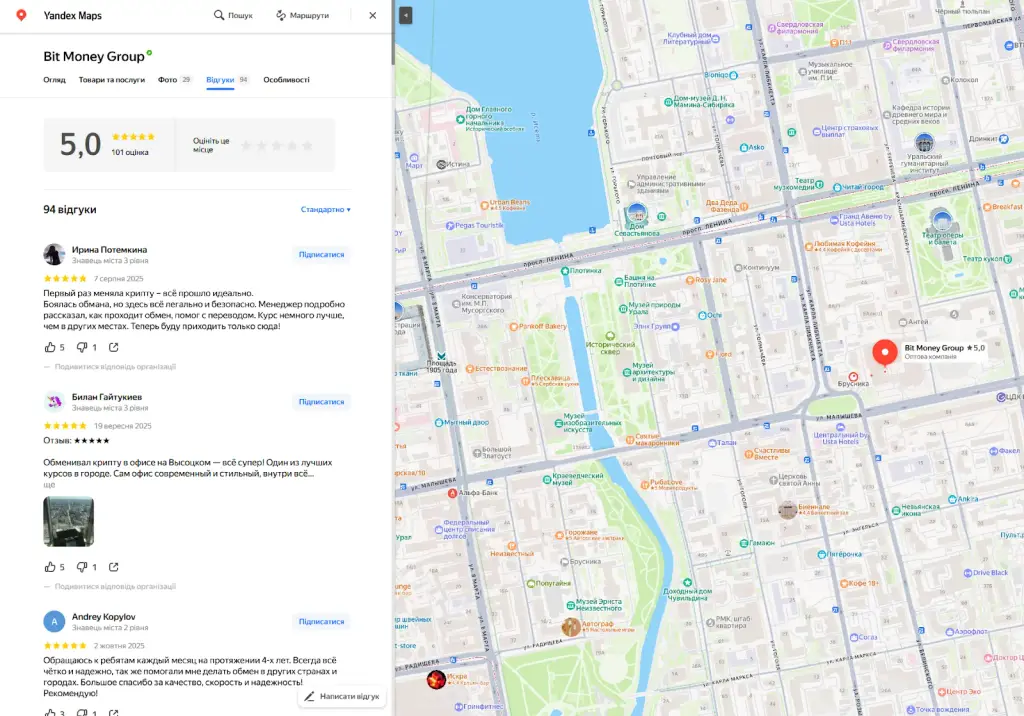The width and height of the screenshot is (1024, 716).
Task: Share Билан Гайтукиев's review
Action: coord(114,567)
